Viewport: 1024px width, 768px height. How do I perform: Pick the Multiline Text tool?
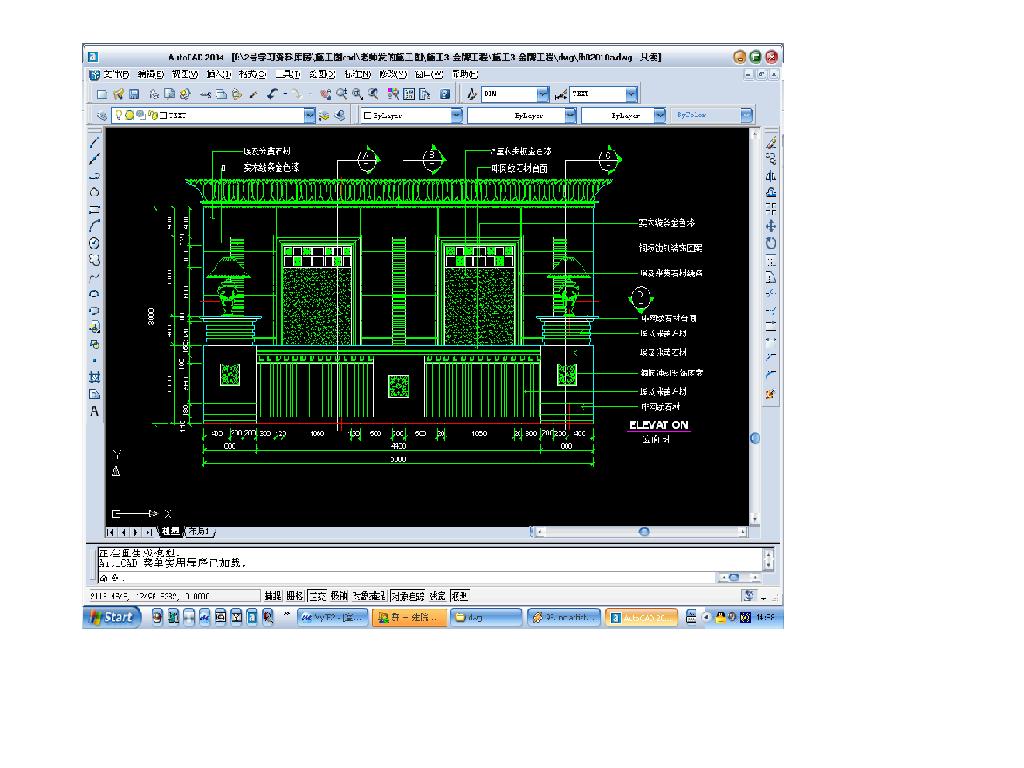coord(95,411)
